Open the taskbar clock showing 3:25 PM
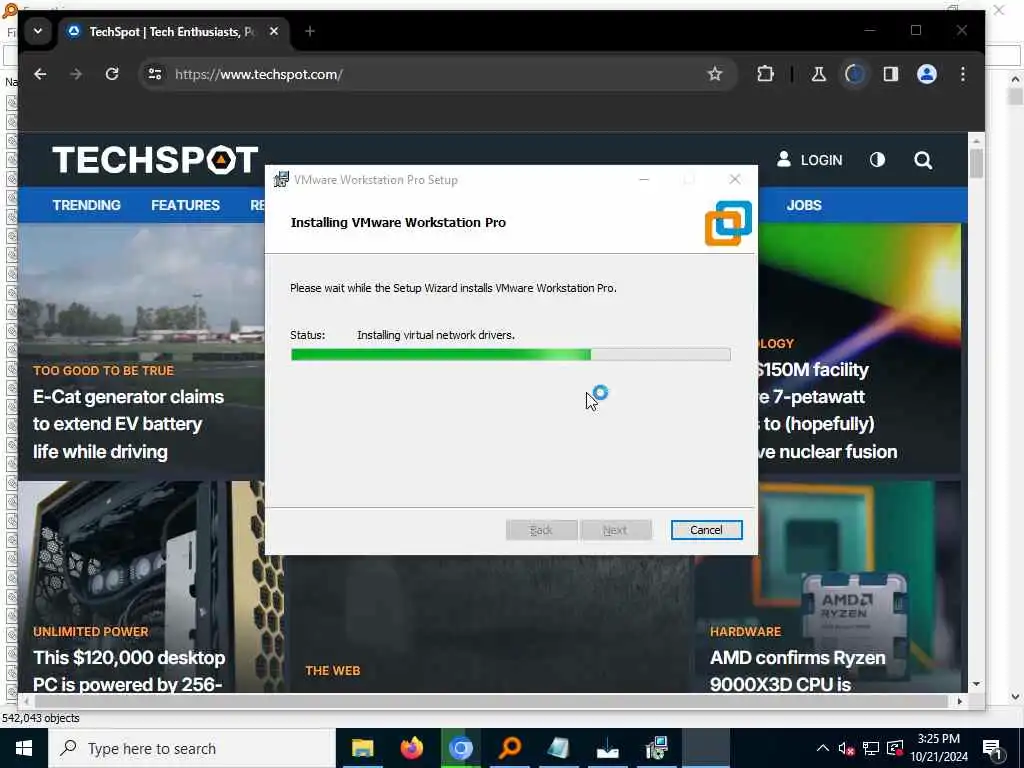 [x=938, y=748]
